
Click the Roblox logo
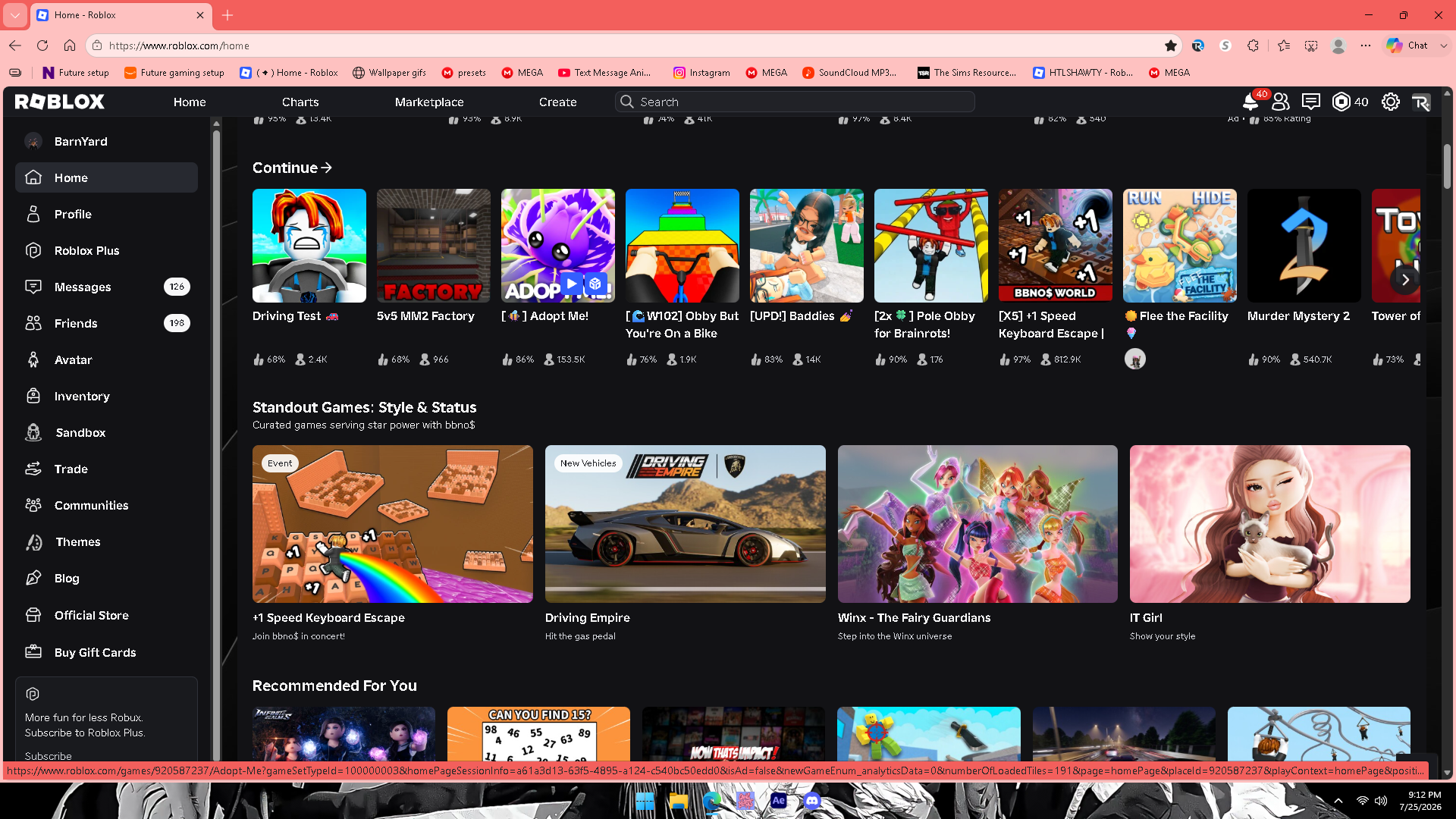coord(60,102)
